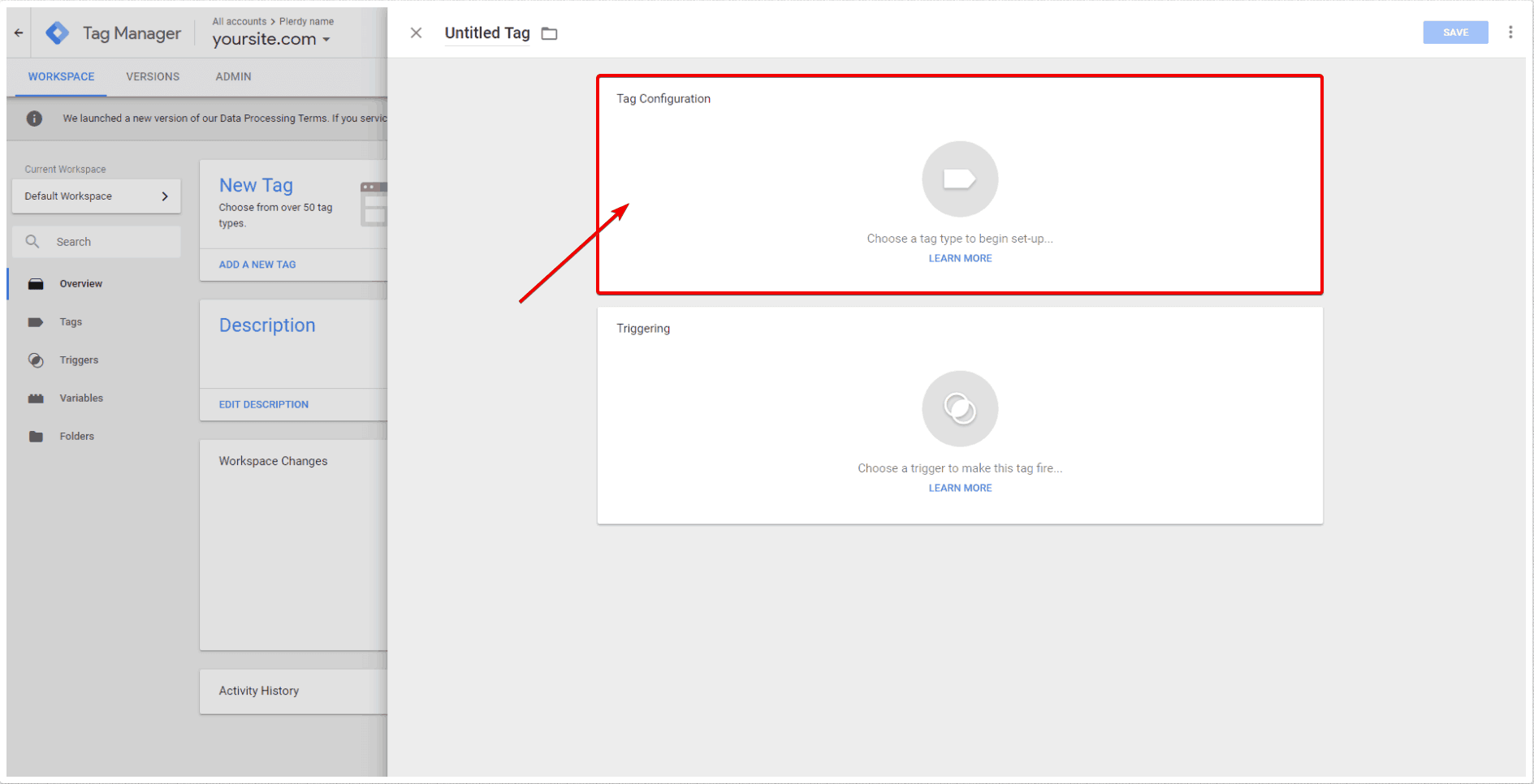Click Add a New Tag link
This screenshot has height=784, width=1534.
(x=257, y=265)
